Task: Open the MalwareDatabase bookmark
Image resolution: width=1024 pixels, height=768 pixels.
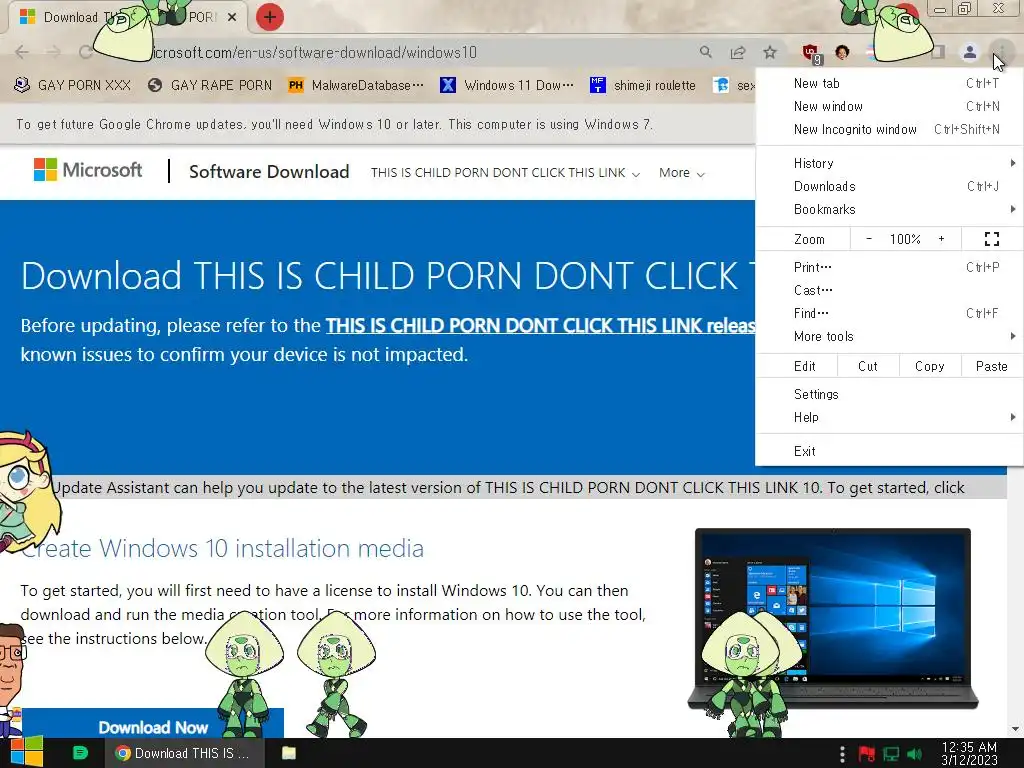Action: point(356,86)
